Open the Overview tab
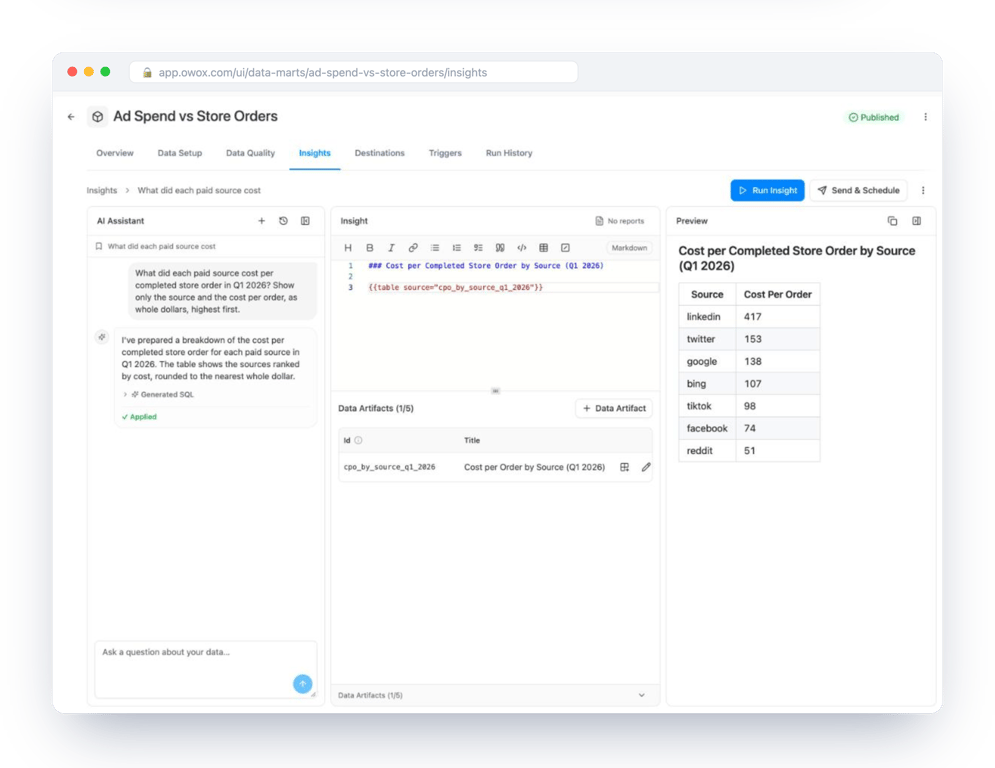Screen dimensions: 995x768 coord(115,153)
